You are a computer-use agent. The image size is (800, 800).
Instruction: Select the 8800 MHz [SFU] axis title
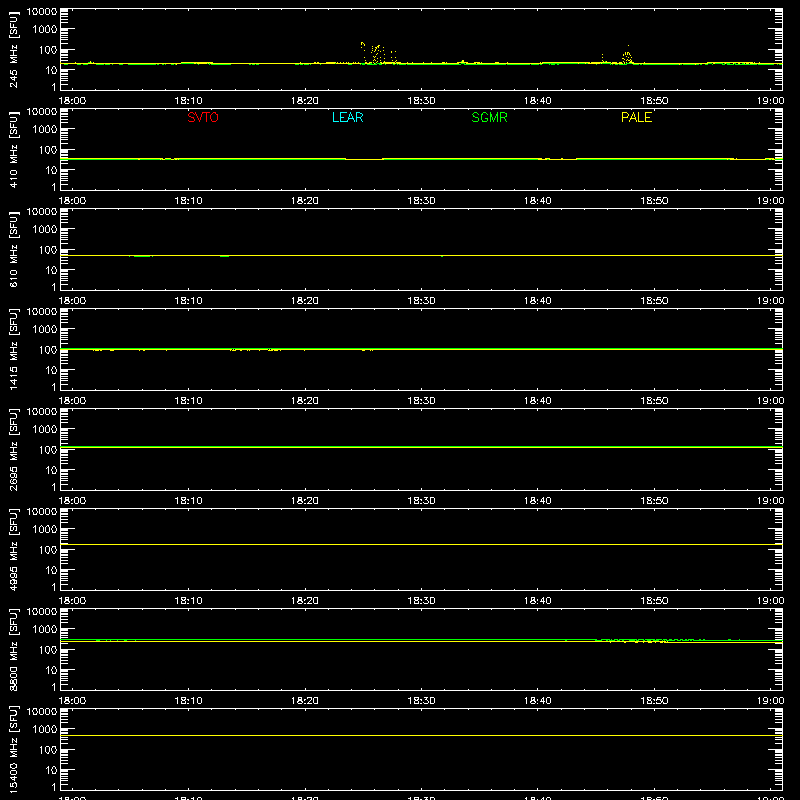click(14, 649)
